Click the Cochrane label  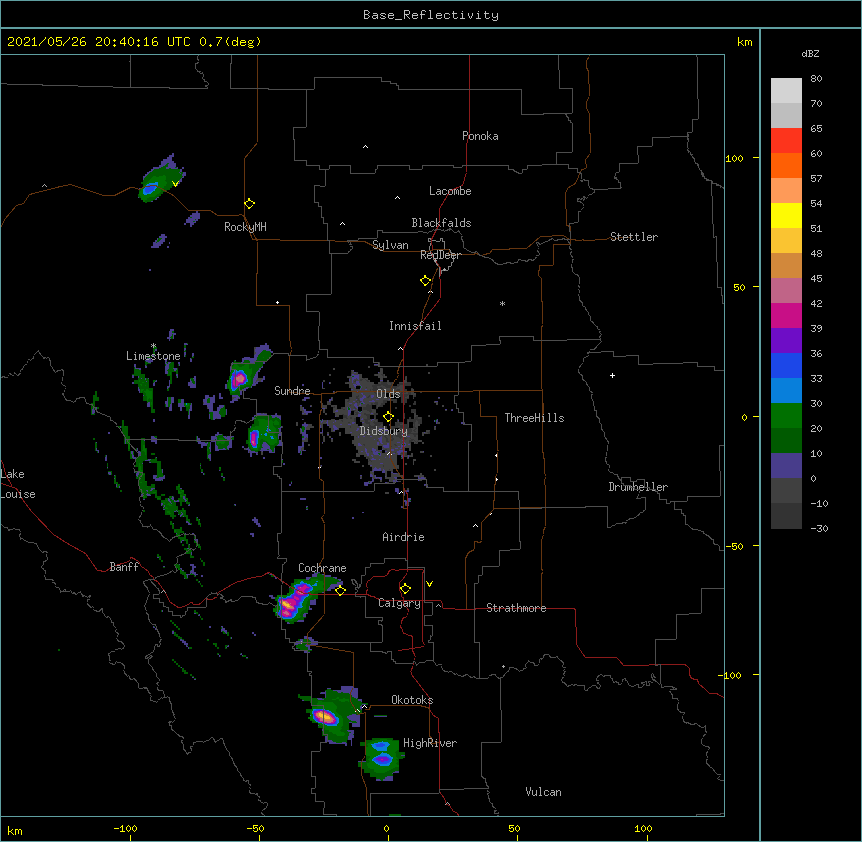point(322,568)
